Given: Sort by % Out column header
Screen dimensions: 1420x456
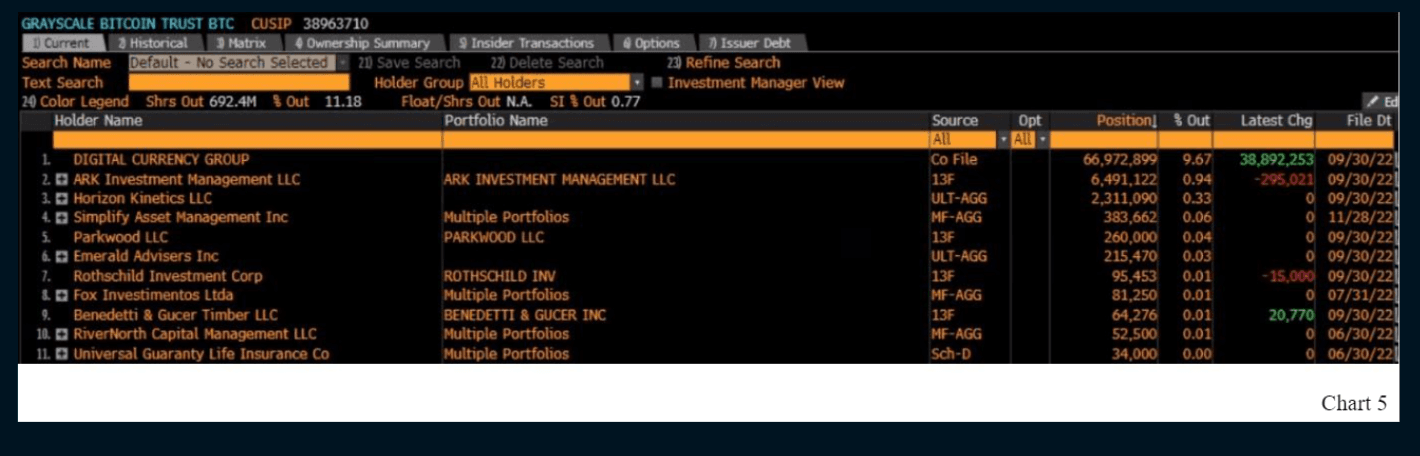Looking at the screenshot, I should [x=1191, y=121].
